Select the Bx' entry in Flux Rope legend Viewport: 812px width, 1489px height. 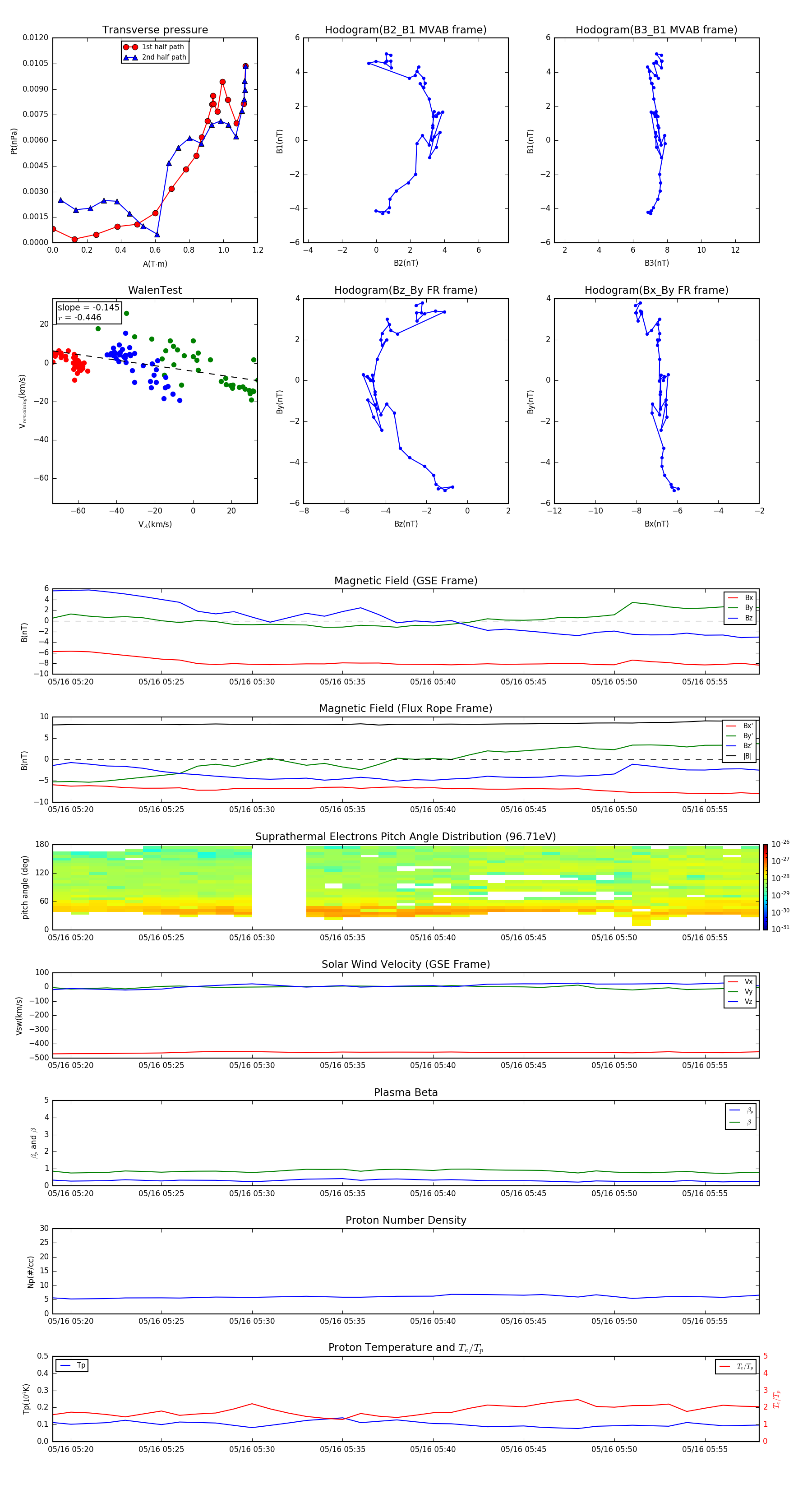[739, 726]
